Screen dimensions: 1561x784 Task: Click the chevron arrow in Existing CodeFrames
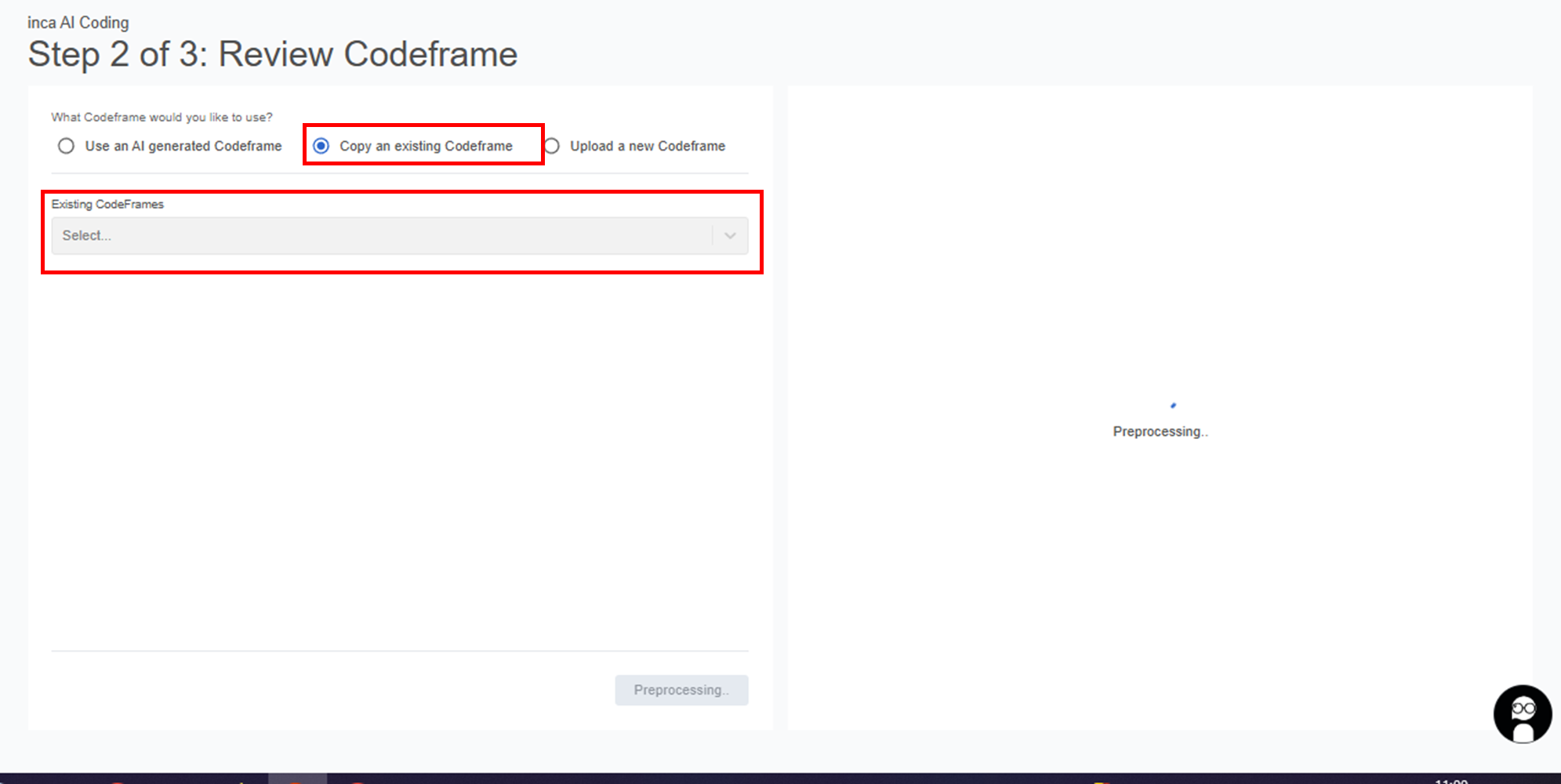click(x=730, y=235)
